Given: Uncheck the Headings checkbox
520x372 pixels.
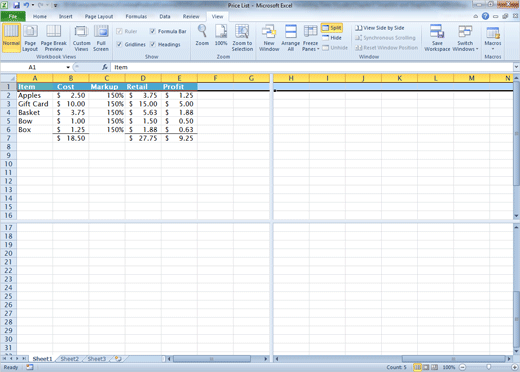Looking at the screenshot, I should [x=153, y=44].
